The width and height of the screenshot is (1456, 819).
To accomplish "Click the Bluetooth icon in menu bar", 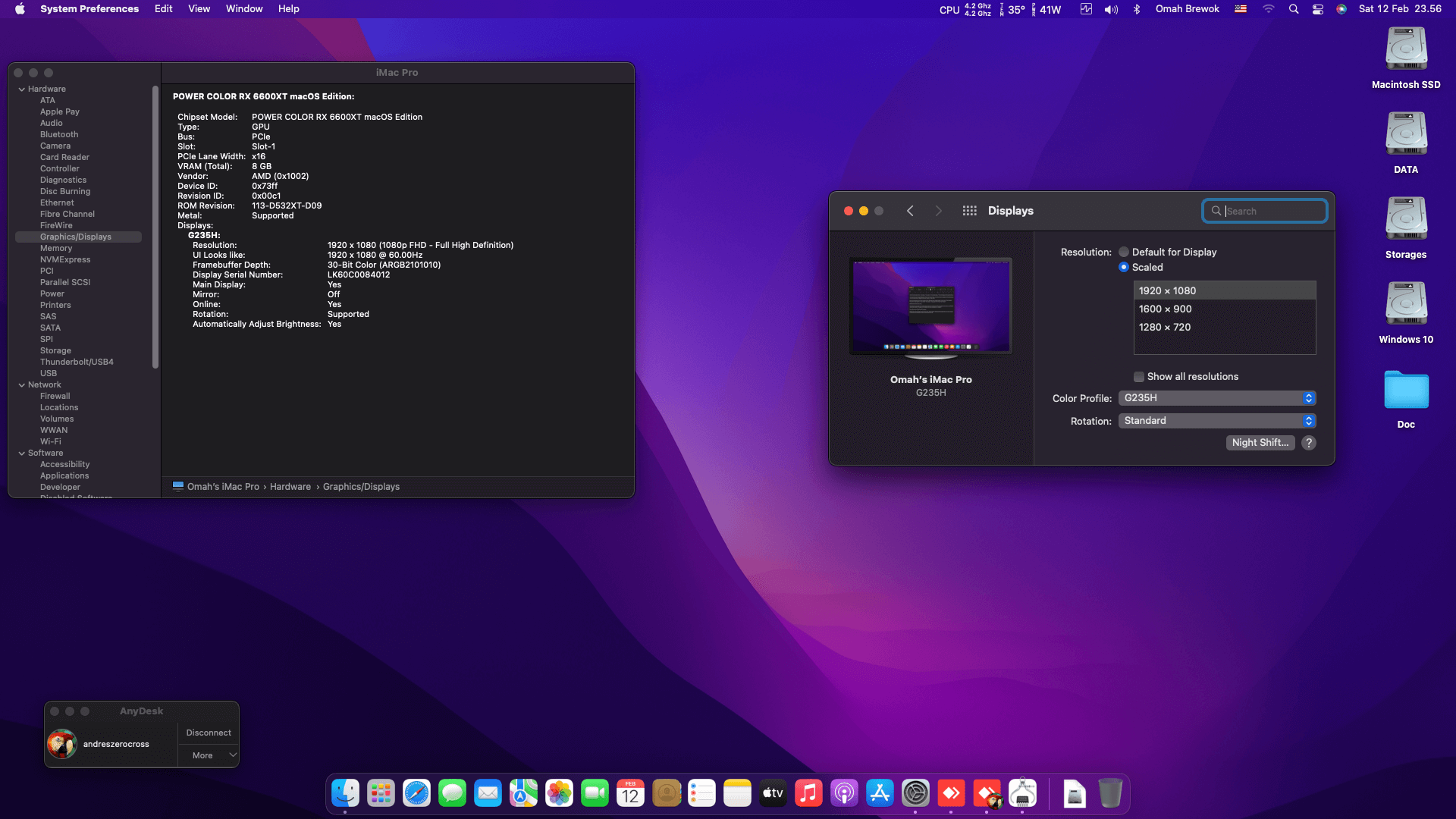I will tap(1136, 9).
